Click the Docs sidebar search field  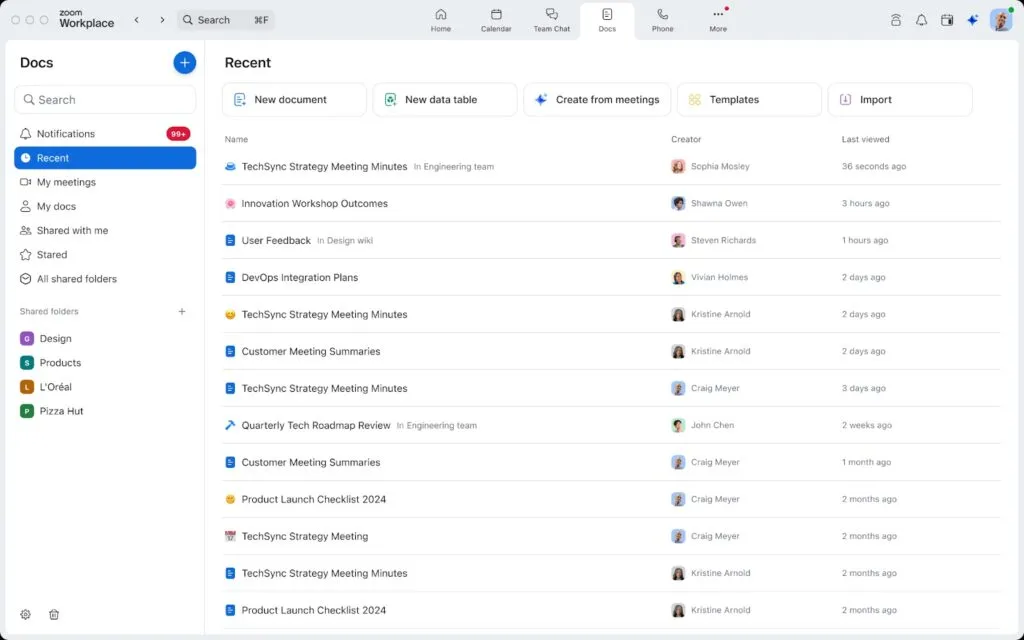pyautogui.click(x=105, y=100)
